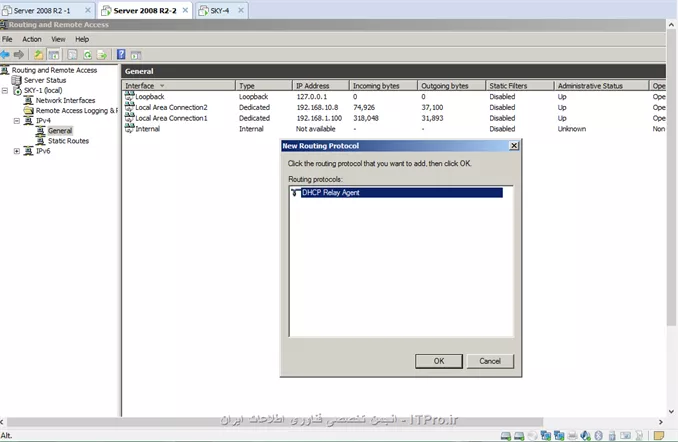678x442 pixels.
Task: Select the Server Status tree item
Action: click(x=45, y=80)
